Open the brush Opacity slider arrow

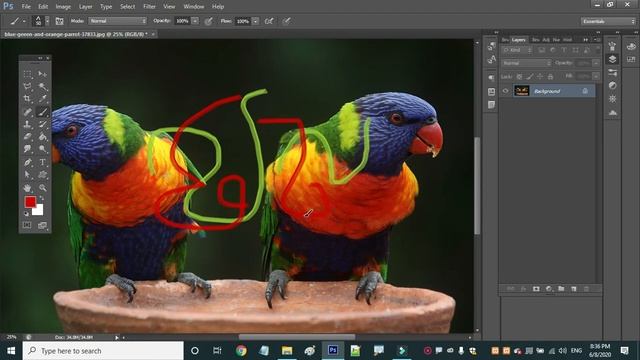(195, 21)
